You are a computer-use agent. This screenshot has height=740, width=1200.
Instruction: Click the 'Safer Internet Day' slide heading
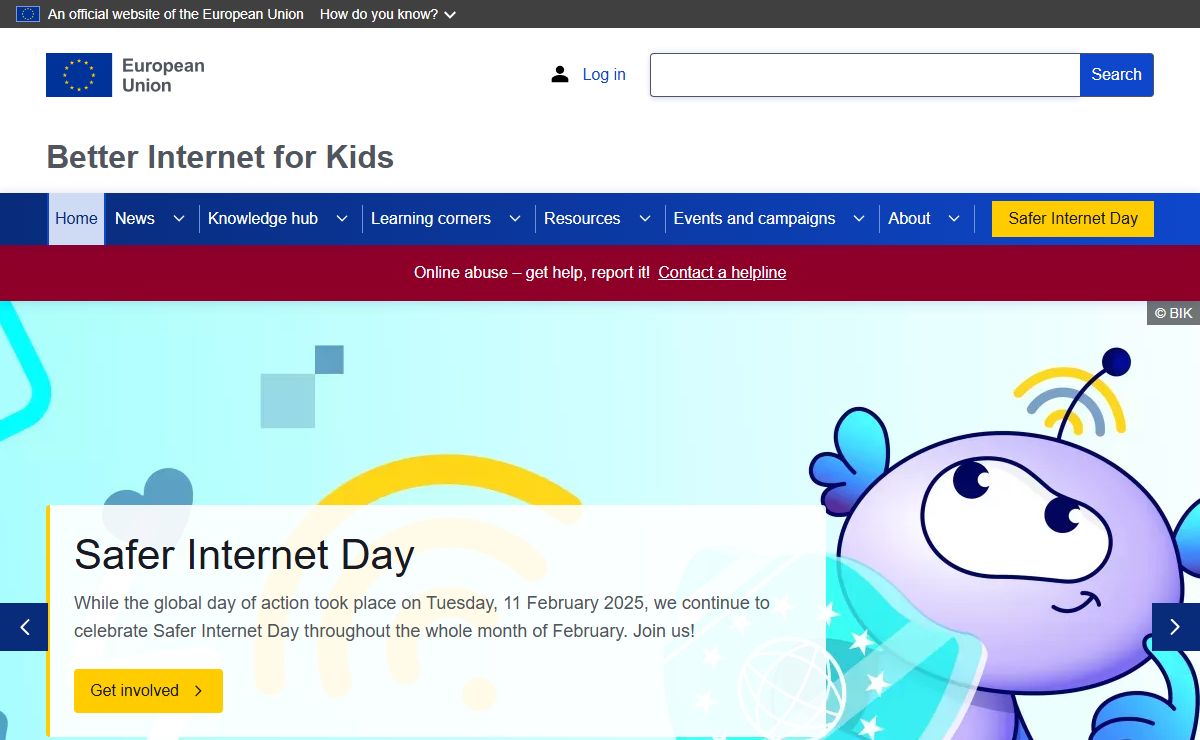pyautogui.click(x=244, y=555)
